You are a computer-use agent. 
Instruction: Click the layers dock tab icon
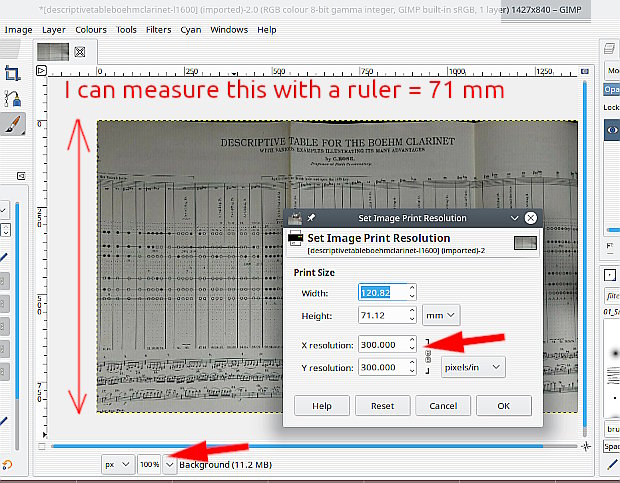pos(609,49)
